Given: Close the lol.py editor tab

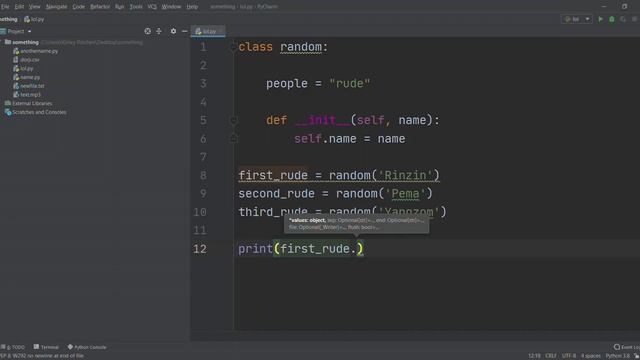Looking at the screenshot, I should tap(221, 31).
